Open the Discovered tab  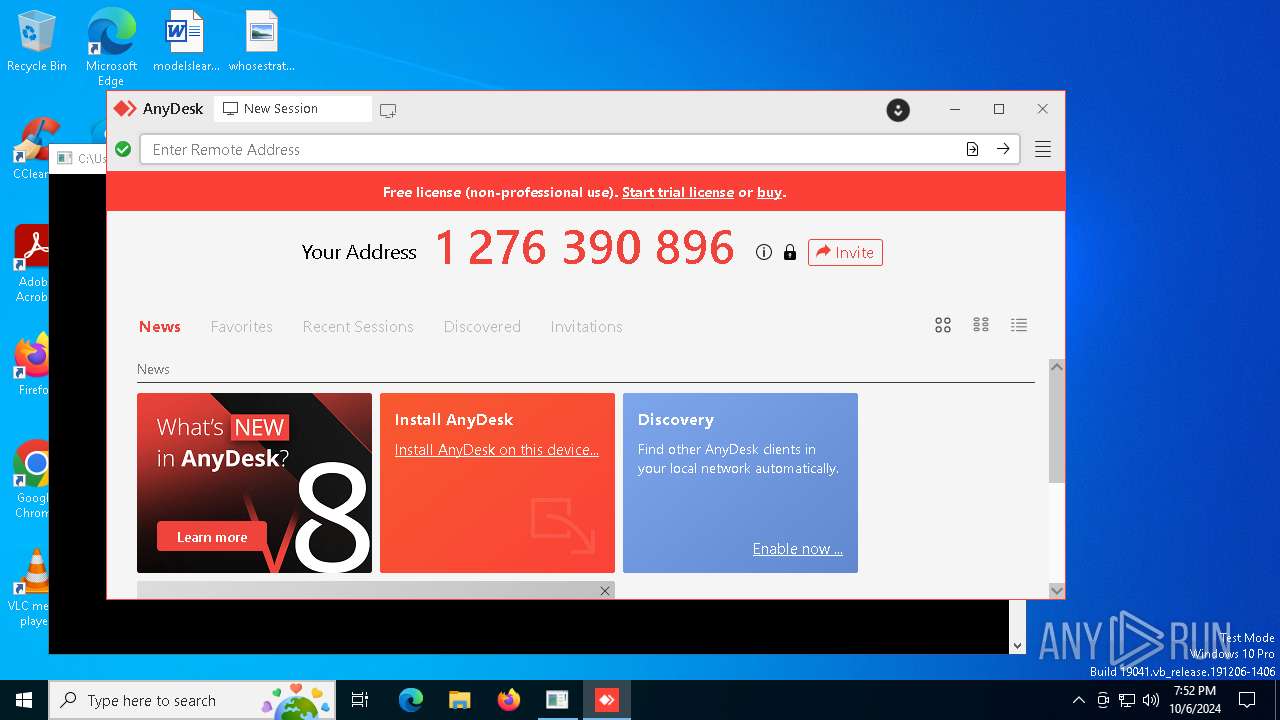coord(482,327)
